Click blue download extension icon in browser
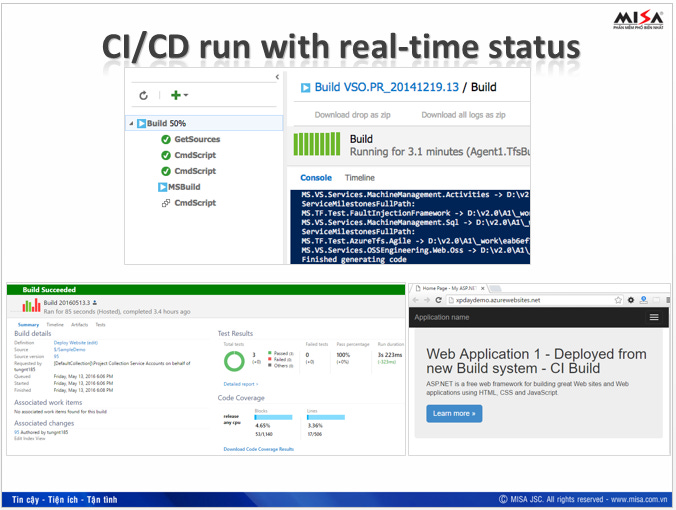Screen dimensions: 676x510 click(643, 300)
